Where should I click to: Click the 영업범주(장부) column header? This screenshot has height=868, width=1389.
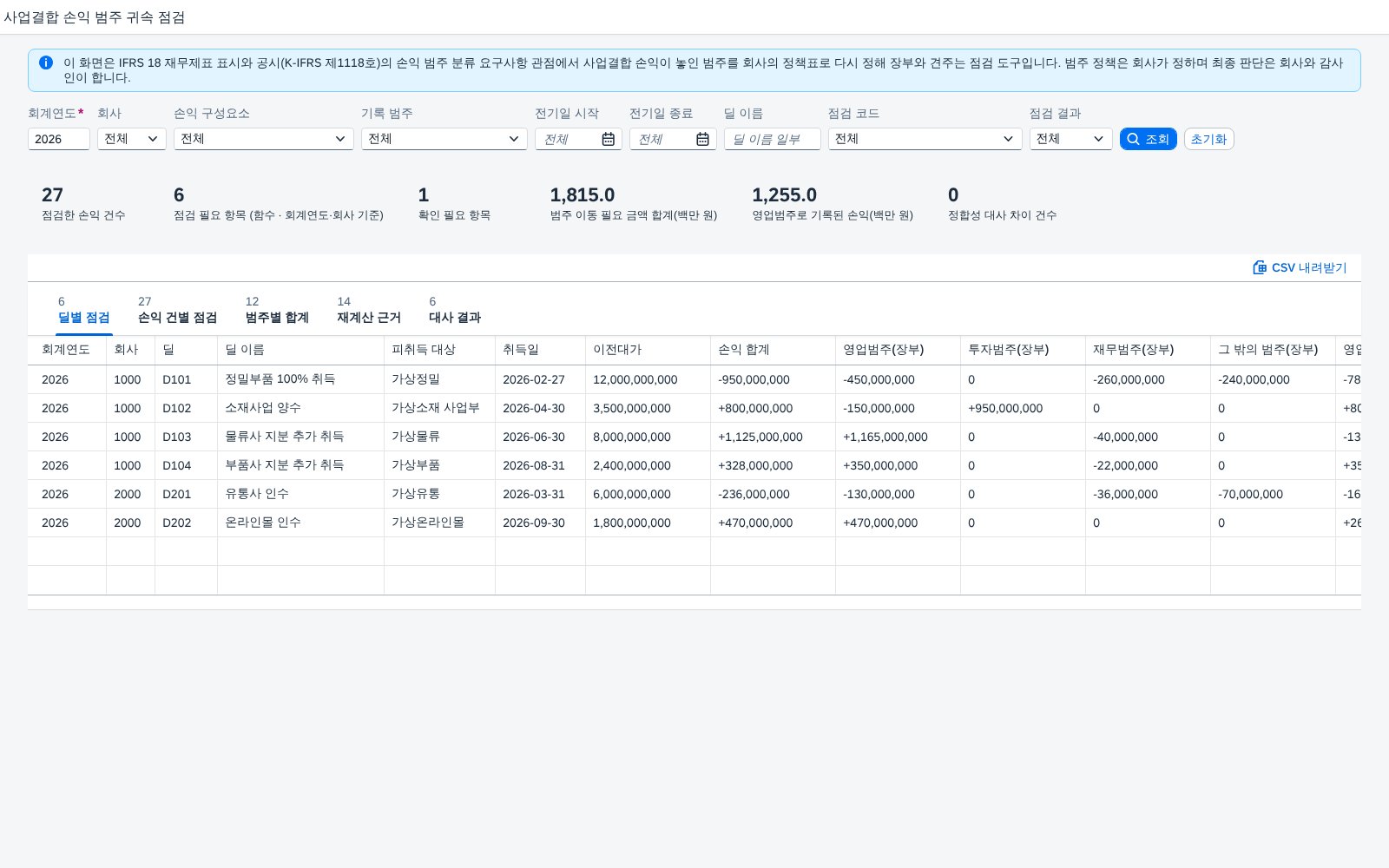pyautogui.click(x=898, y=350)
